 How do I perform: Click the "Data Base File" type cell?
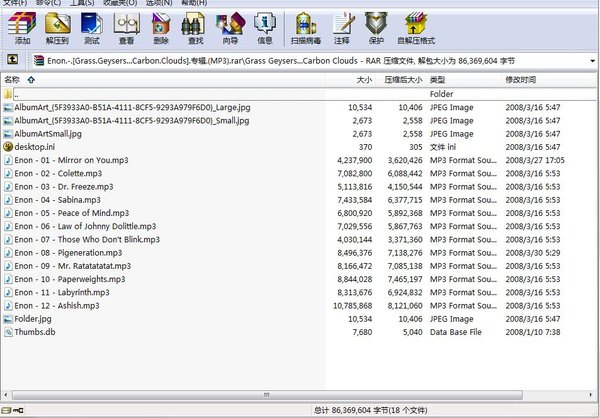[x=455, y=332]
